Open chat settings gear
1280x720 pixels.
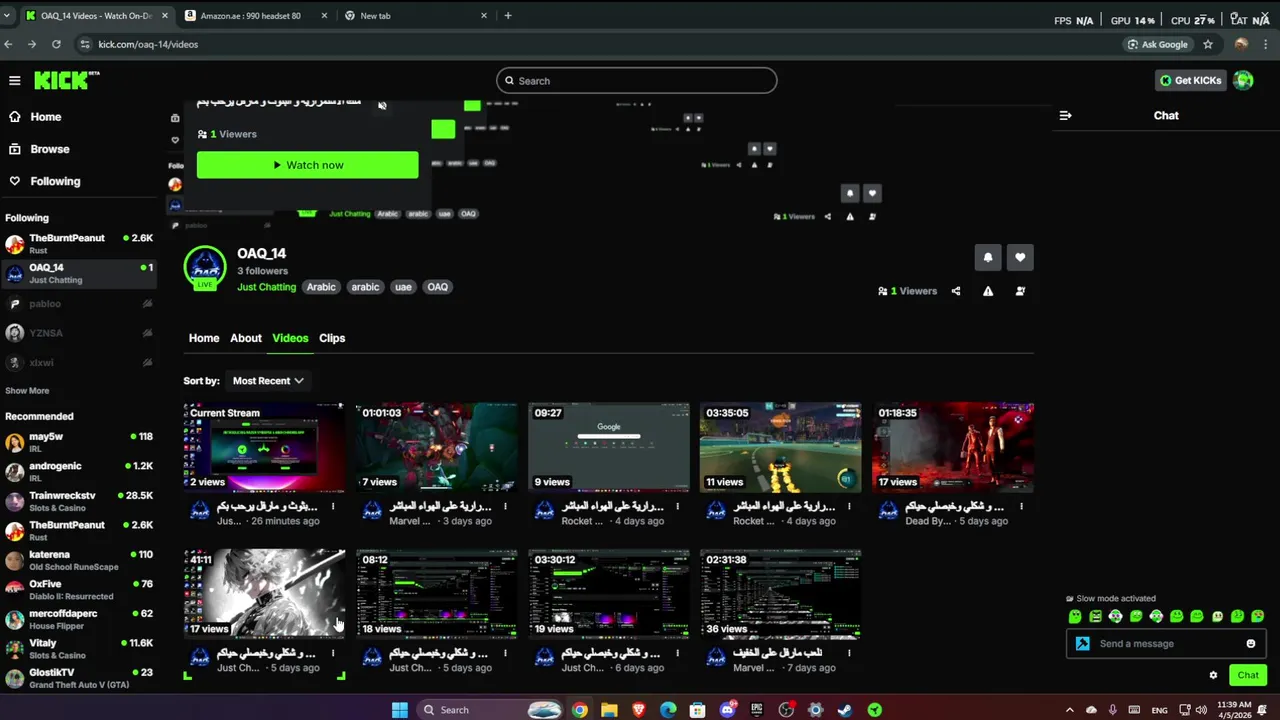(x=1214, y=675)
